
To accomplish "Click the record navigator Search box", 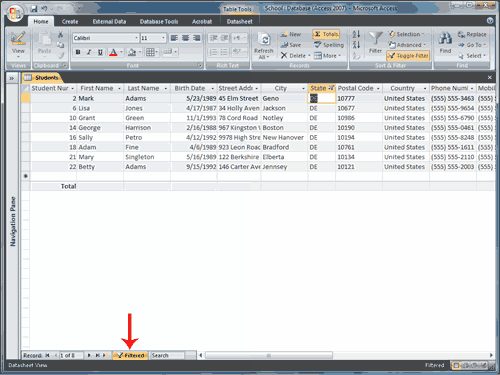I will [x=167, y=355].
